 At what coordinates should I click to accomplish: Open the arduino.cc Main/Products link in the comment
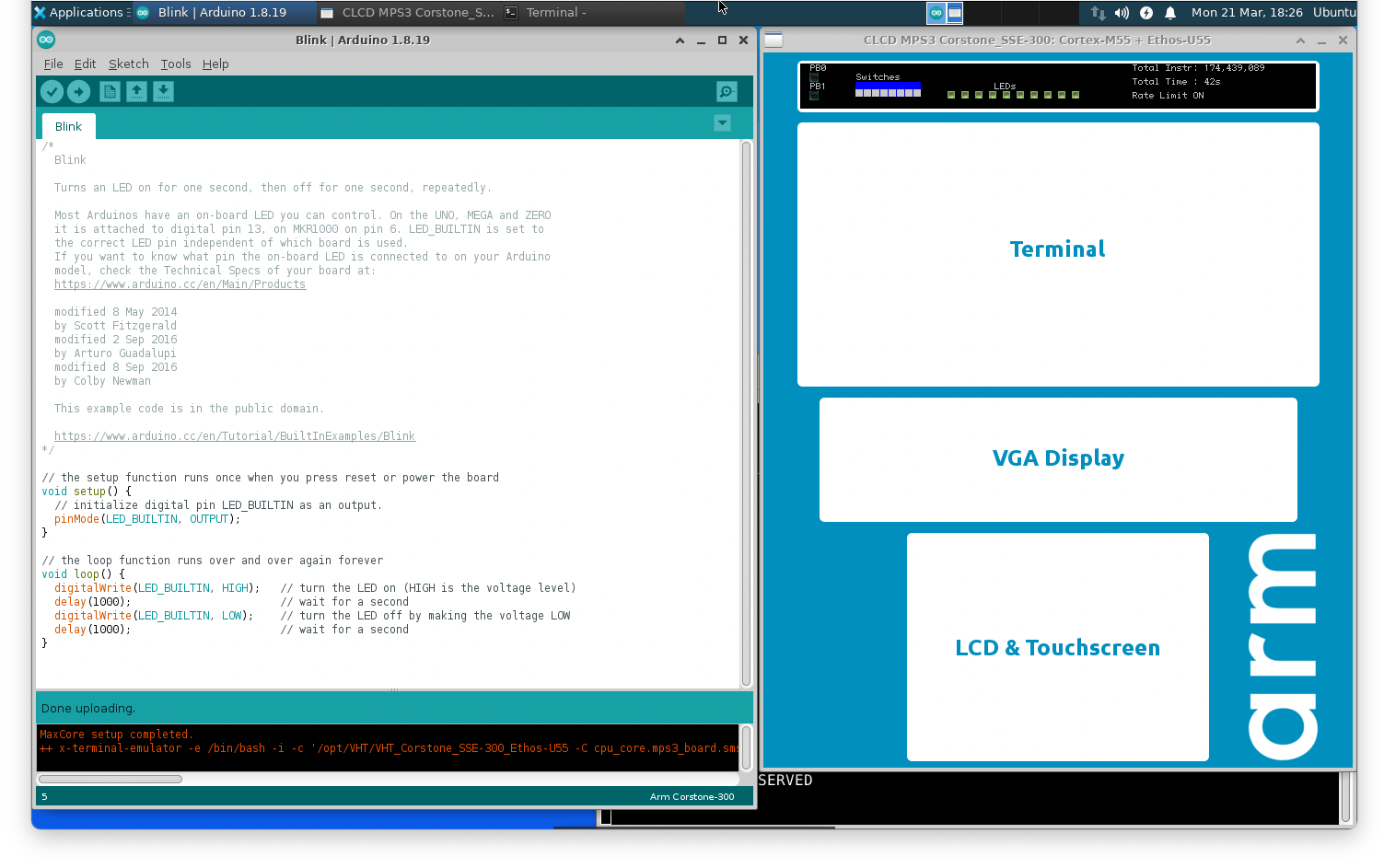pyautogui.click(x=180, y=284)
